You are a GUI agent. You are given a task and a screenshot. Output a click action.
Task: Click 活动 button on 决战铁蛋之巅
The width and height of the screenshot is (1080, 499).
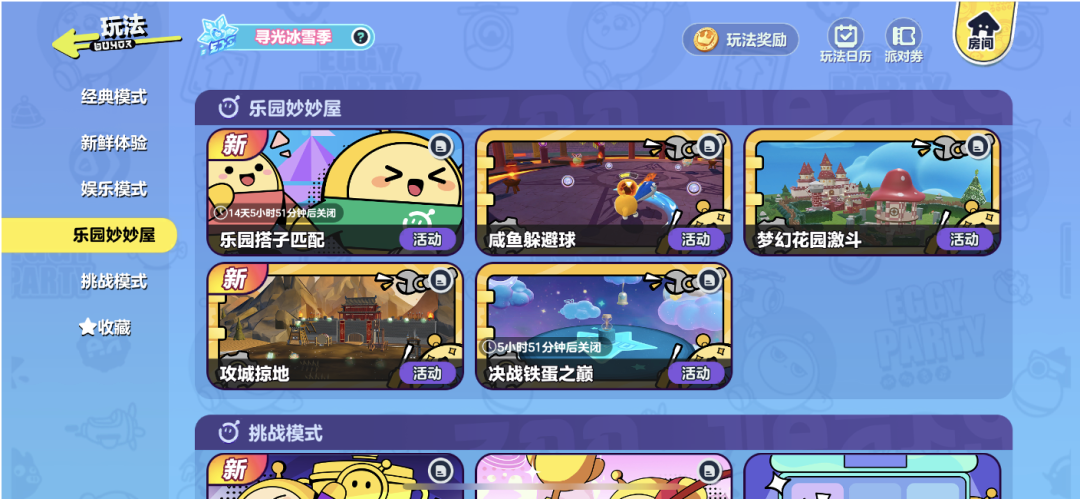[x=696, y=373]
